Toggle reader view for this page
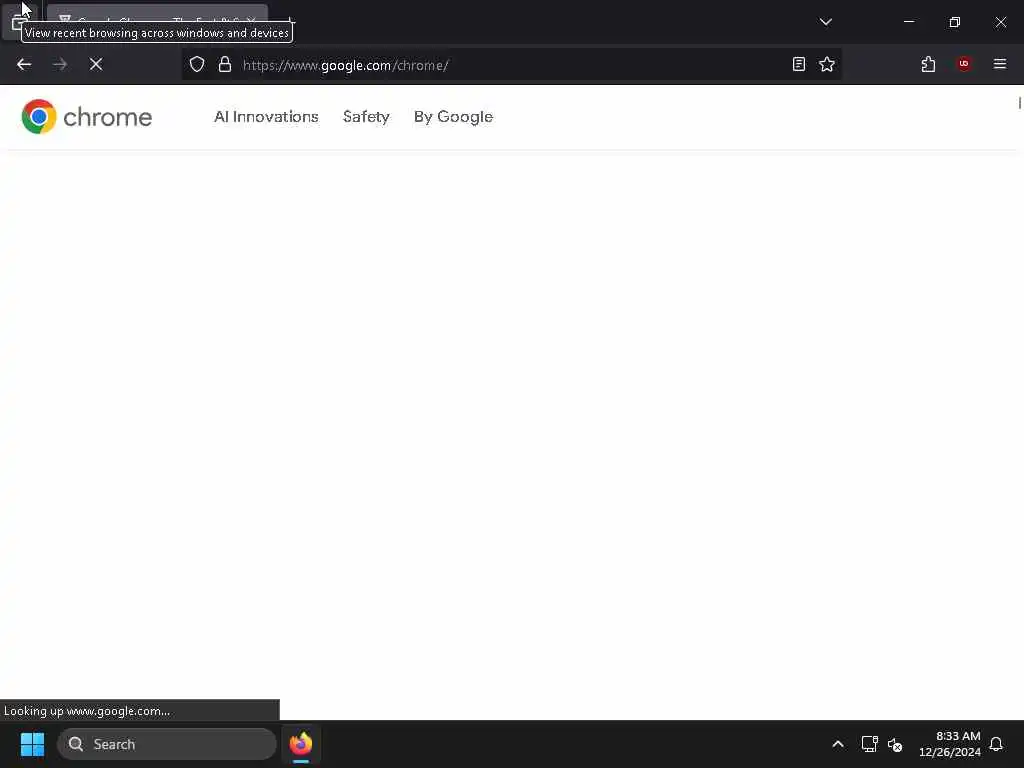This screenshot has width=1024, height=768. pyautogui.click(x=799, y=64)
